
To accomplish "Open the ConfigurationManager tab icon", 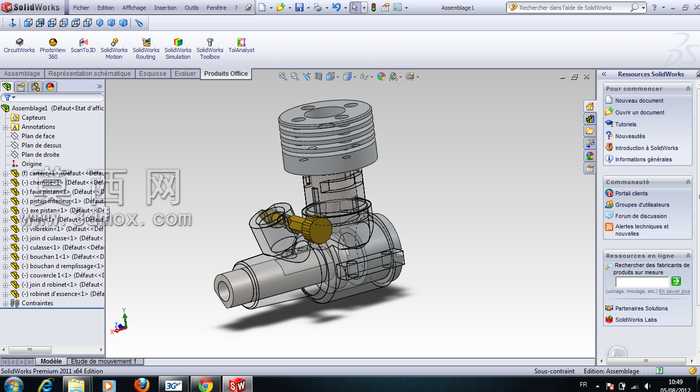I will click(x=36, y=87).
